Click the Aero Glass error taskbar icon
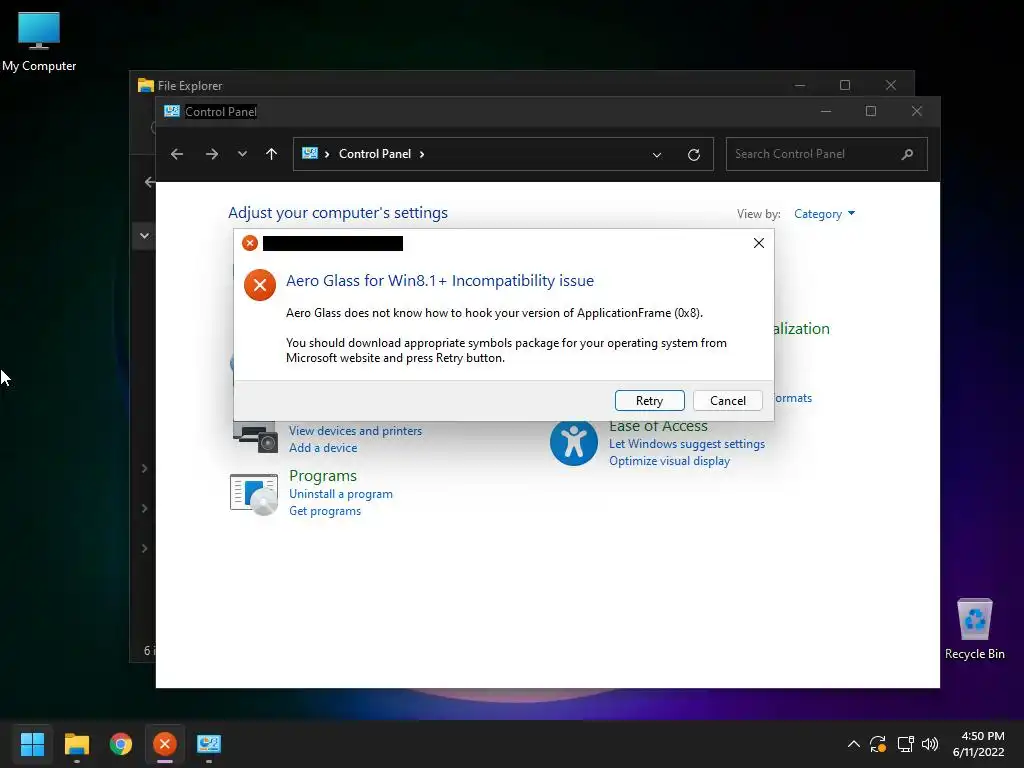Viewport: 1024px width, 768px height. point(165,744)
